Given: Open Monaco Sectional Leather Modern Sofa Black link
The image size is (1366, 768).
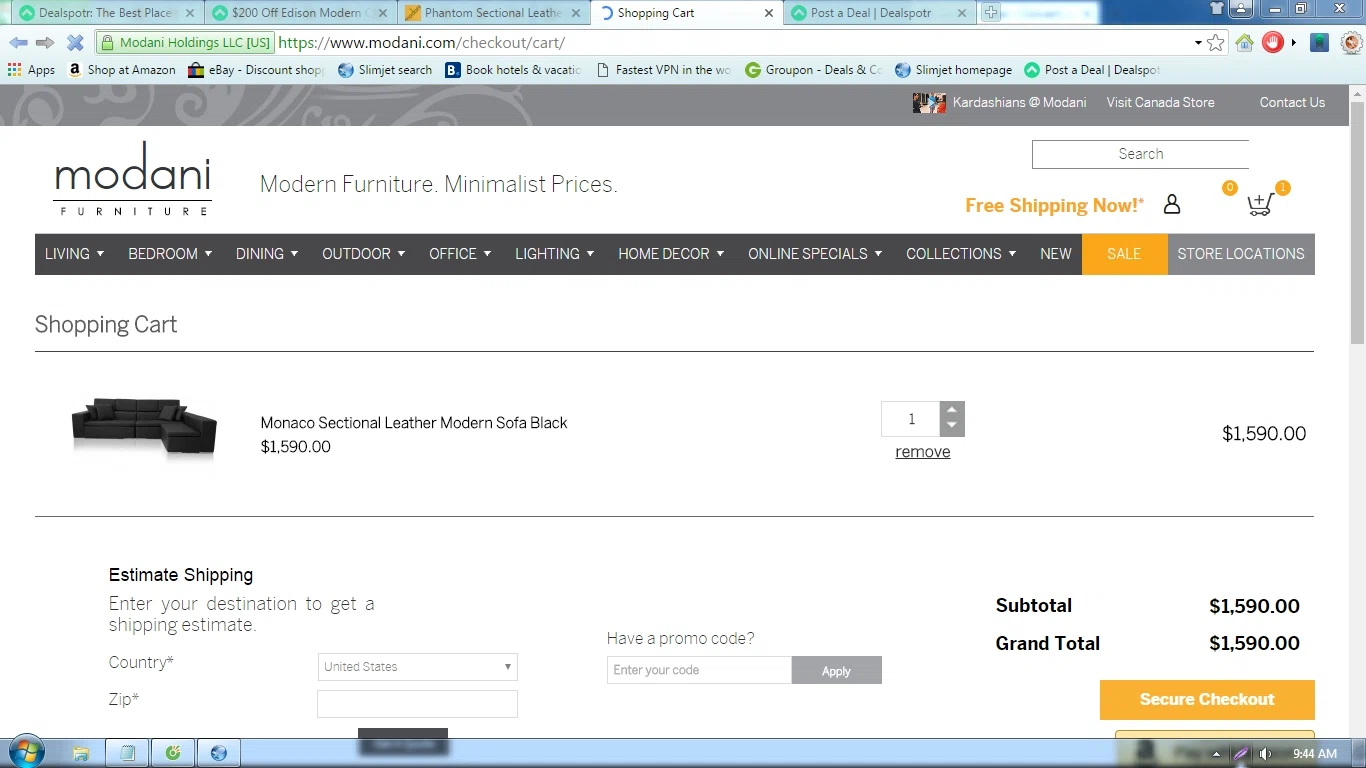Looking at the screenshot, I should [x=414, y=423].
